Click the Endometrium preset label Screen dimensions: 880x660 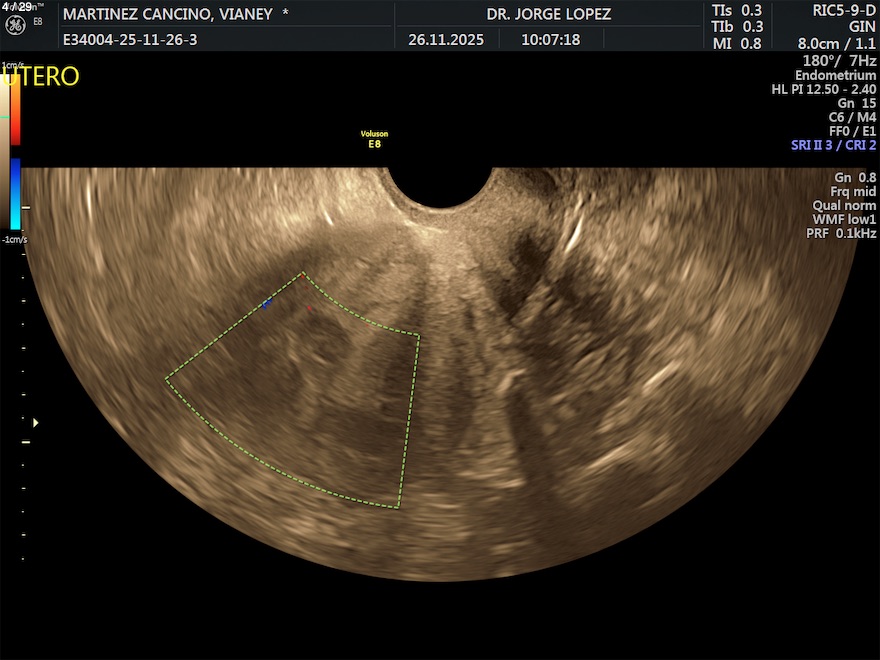[x=835, y=76]
